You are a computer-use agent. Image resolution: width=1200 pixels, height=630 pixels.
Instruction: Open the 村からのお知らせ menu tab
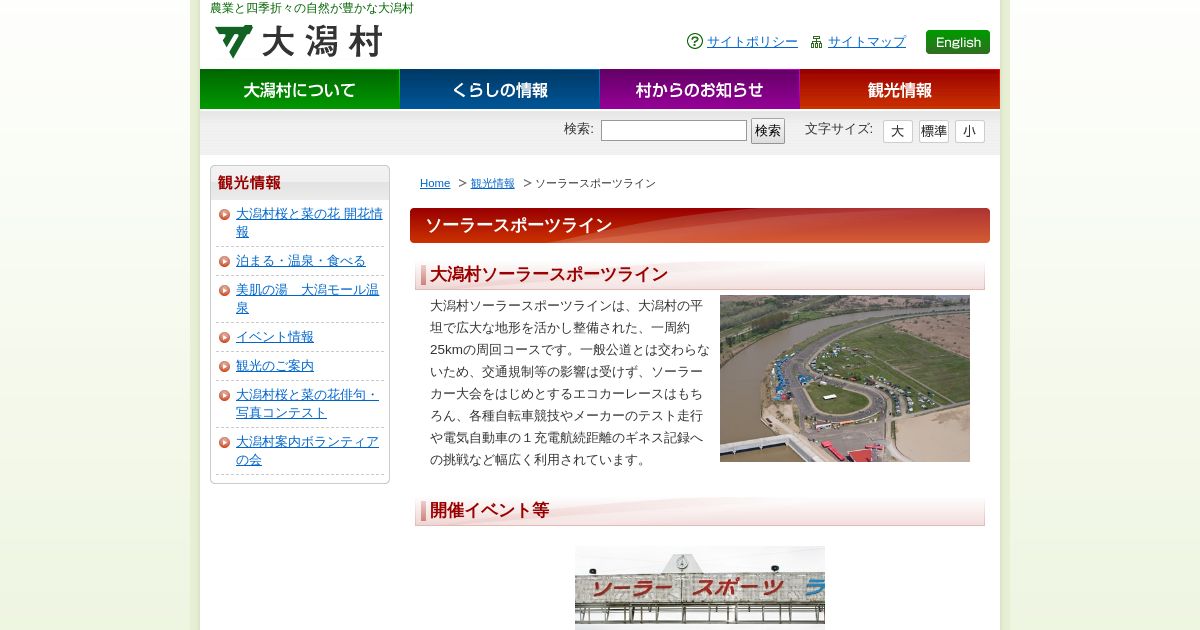(700, 89)
